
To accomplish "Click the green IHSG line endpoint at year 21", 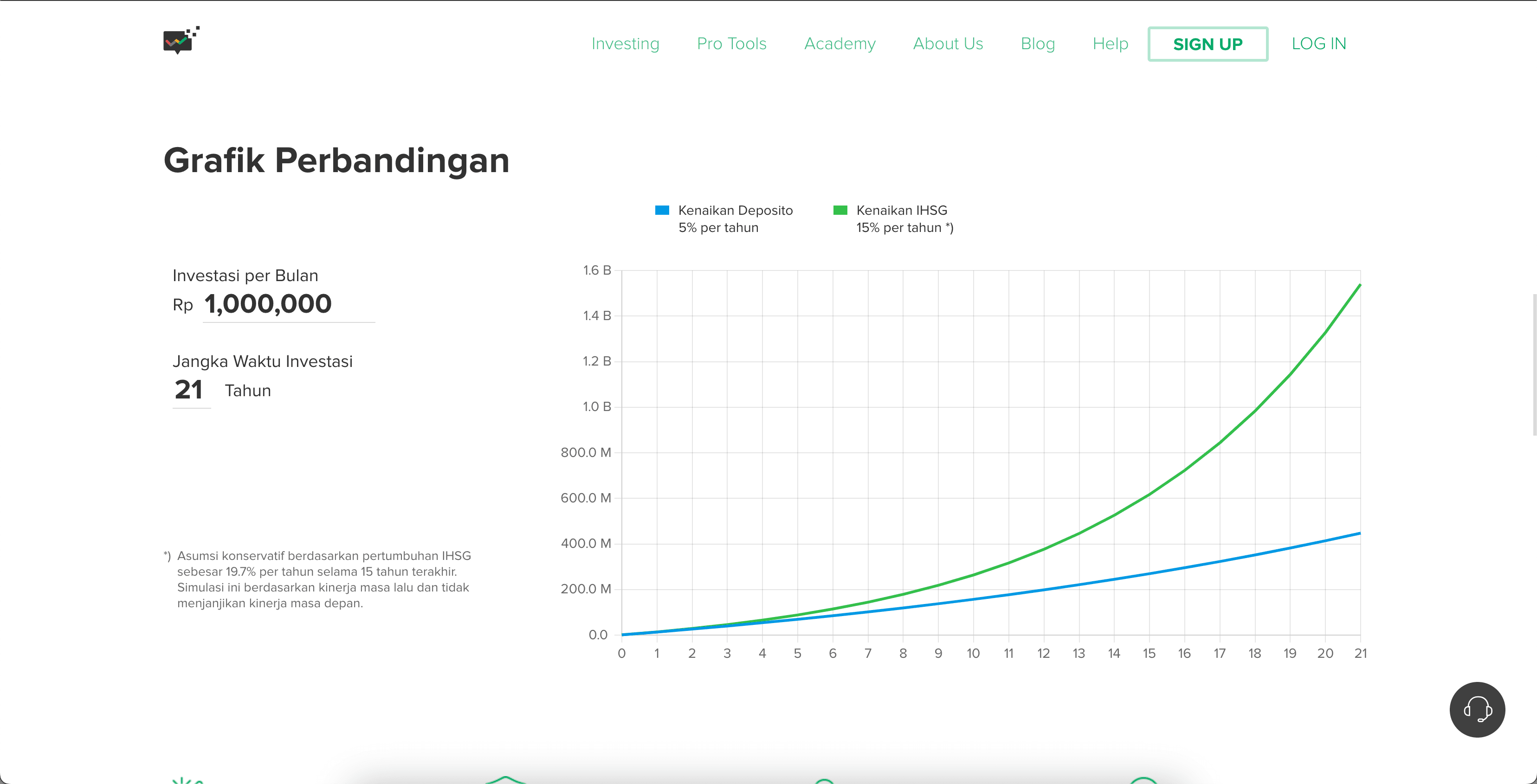I will pos(1359,286).
